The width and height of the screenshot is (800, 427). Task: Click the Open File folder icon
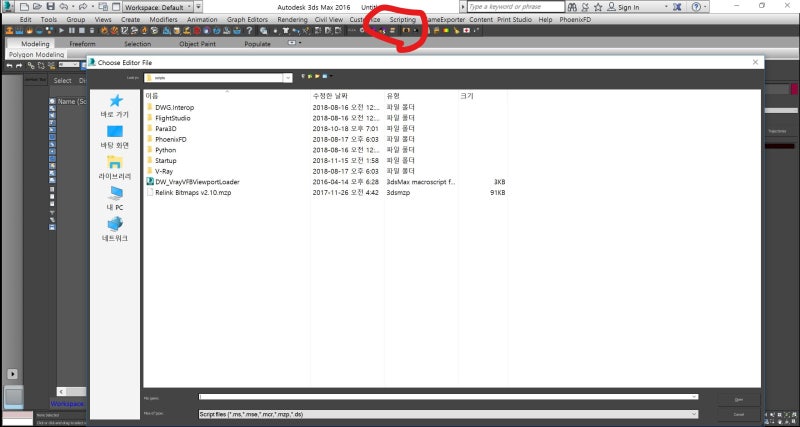pyautogui.click(x=37, y=7)
